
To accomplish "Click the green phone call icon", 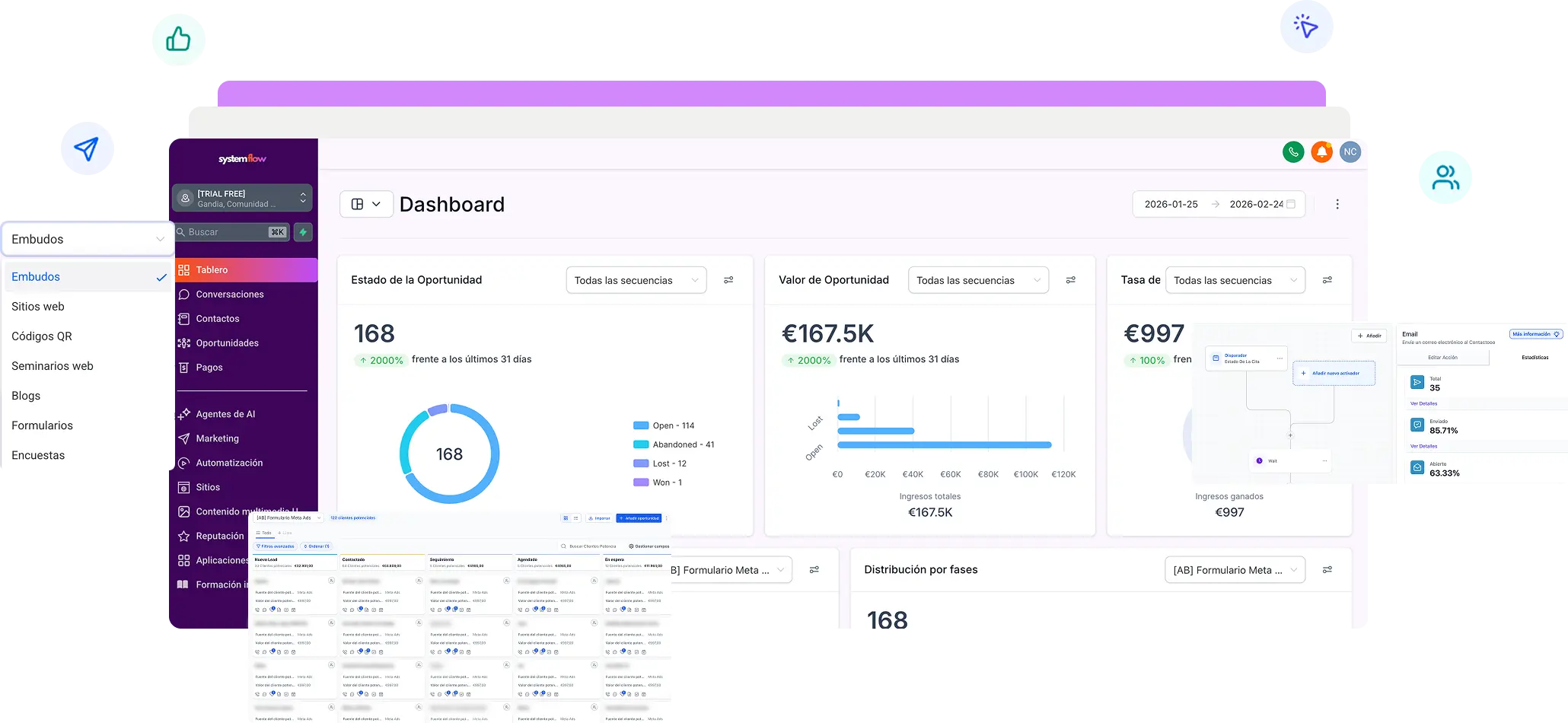I will tap(1292, 152).
